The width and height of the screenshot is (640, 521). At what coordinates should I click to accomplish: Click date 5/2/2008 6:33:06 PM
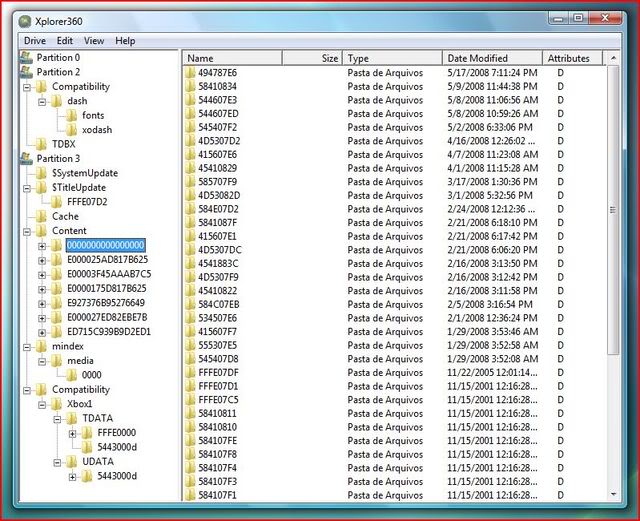[x=489, y=127]
